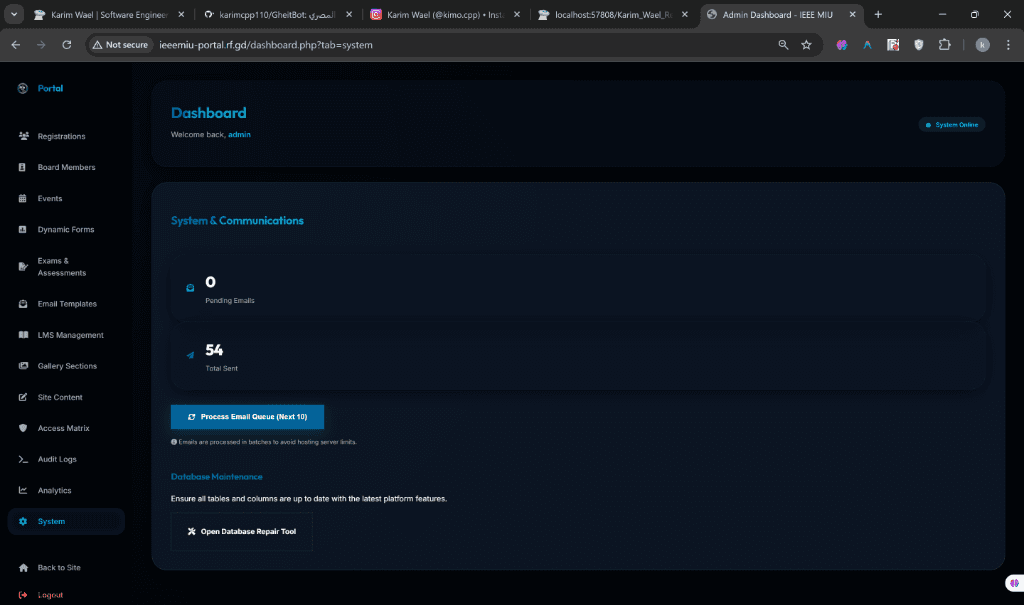1024x605 pixels.
Task: Go to Events in the sidebar
Action: 50,199
